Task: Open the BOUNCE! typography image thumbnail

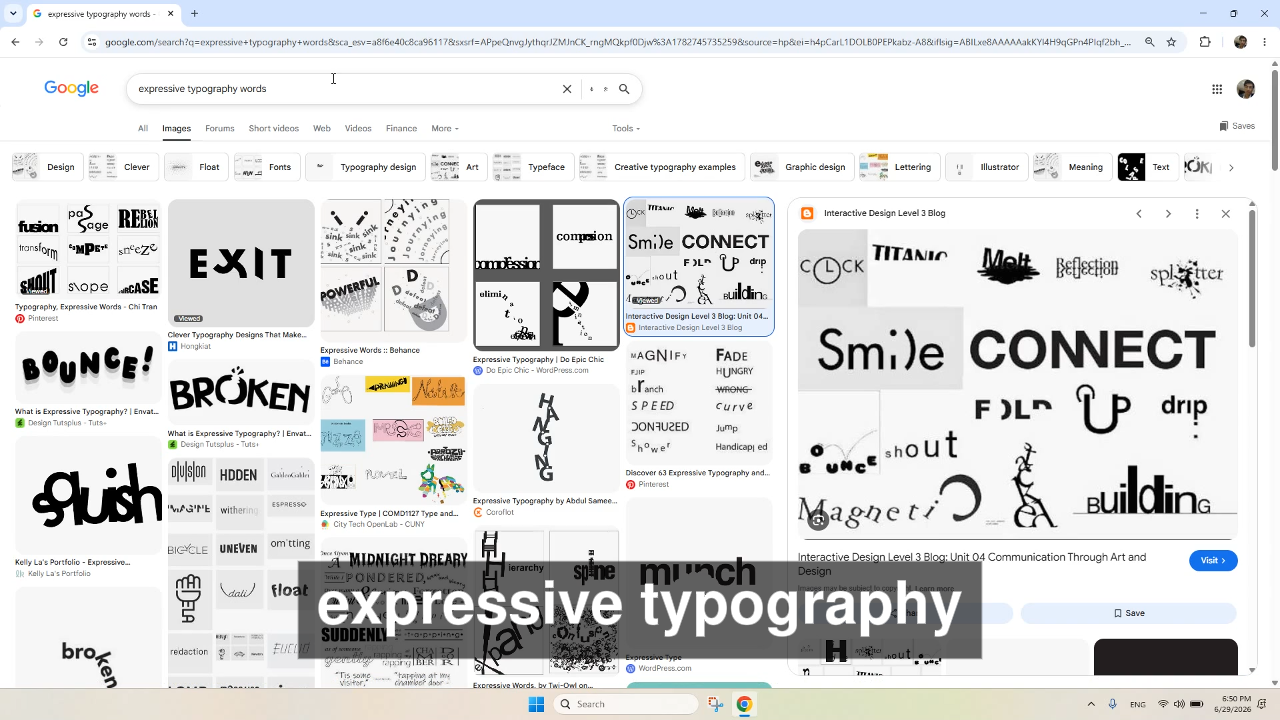Action: pos(88,368)
